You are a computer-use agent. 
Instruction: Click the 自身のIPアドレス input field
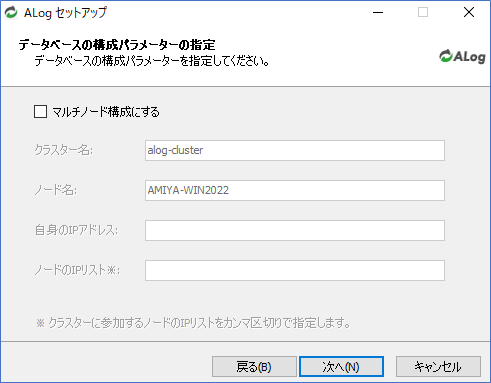coord(295,230)
